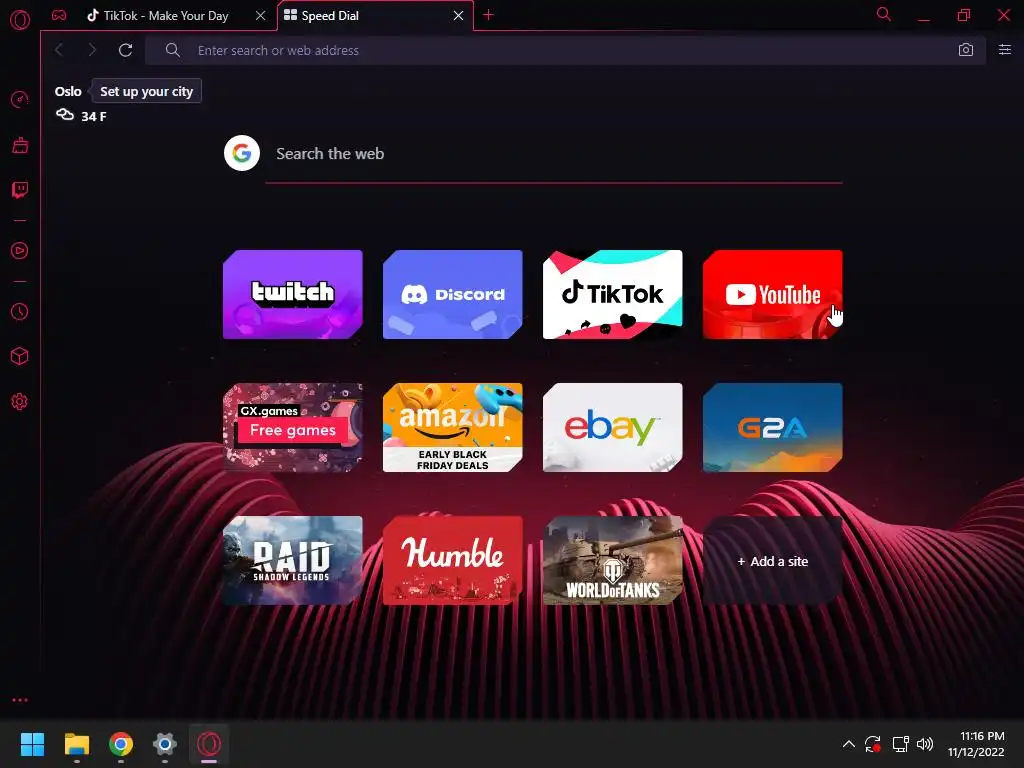
Task: Open the eBay speed dial tile
Action: click(x=613, y=428)
